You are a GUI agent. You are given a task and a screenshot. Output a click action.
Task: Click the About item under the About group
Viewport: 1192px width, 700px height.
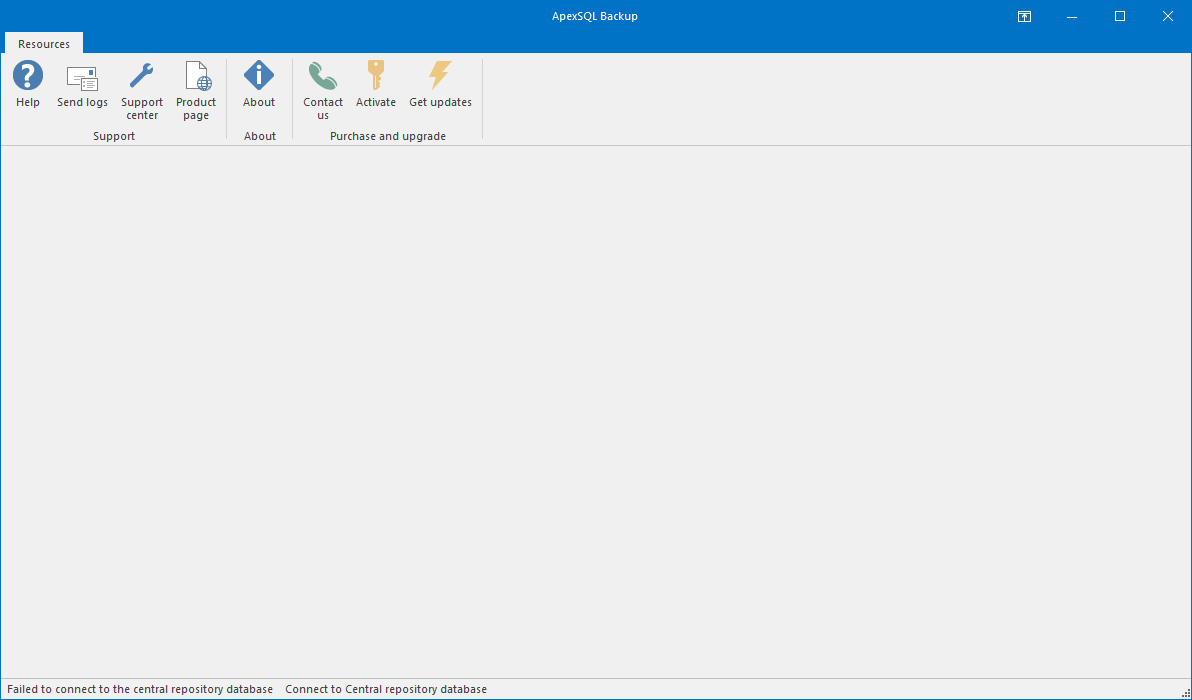click(x=258, y=88)
